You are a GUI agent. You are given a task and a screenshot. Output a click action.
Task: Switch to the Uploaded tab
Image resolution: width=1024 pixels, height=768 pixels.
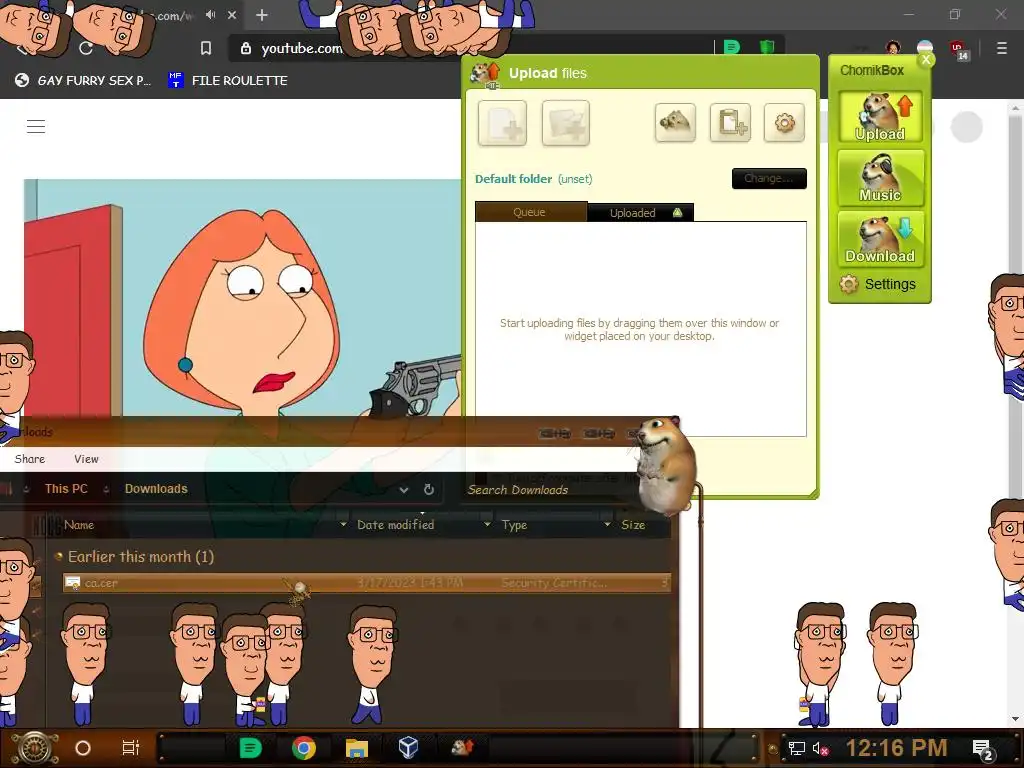click(x=640, y=212)
